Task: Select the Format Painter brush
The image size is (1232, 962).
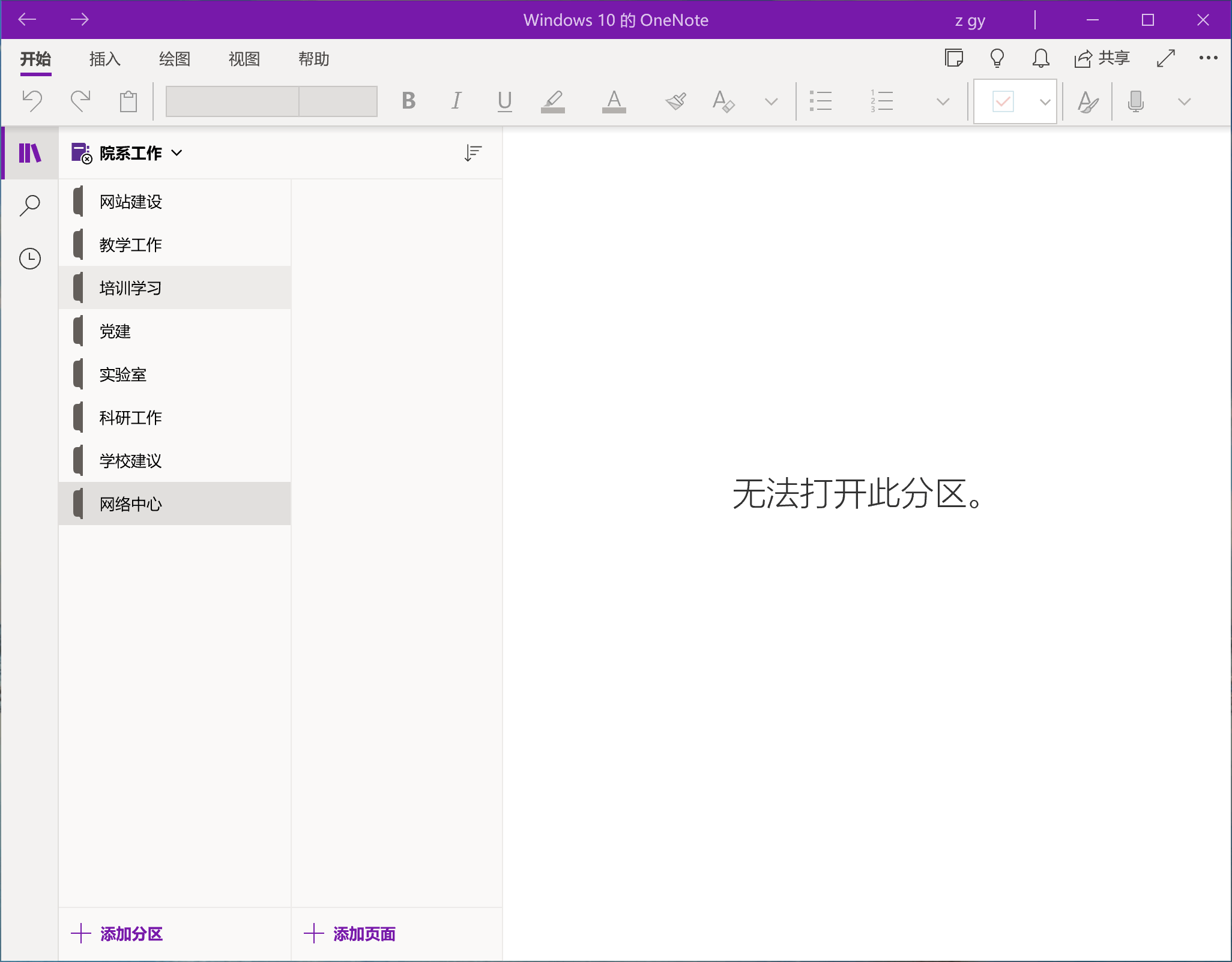Action: coord(676,101)
